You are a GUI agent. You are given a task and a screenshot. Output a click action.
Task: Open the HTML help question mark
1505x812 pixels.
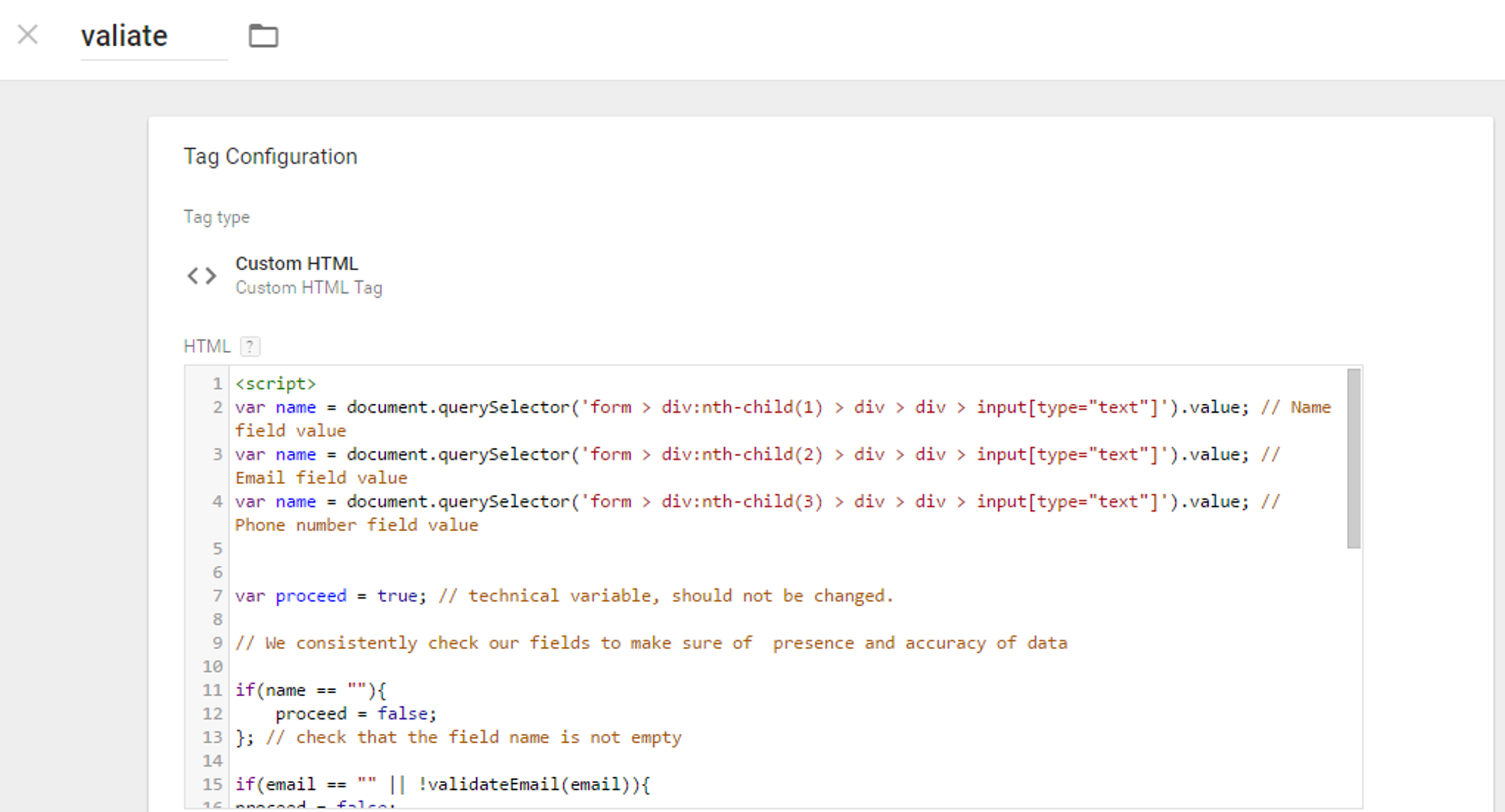(250, 347)
